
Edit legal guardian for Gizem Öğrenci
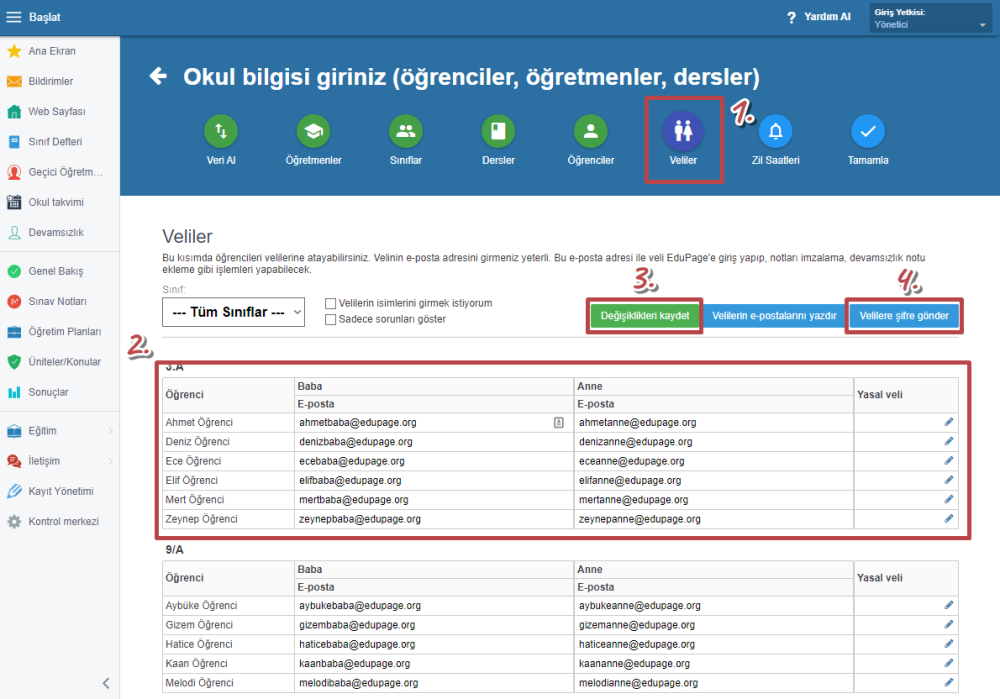[x=949, y=624]
